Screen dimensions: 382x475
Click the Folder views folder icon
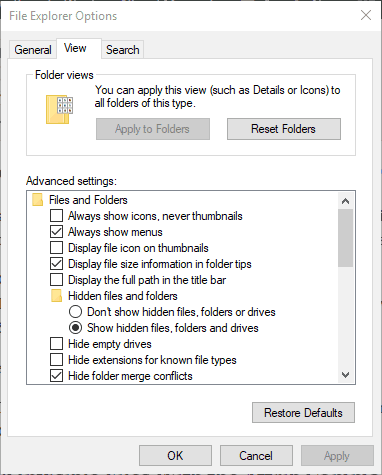coord(59,110)
